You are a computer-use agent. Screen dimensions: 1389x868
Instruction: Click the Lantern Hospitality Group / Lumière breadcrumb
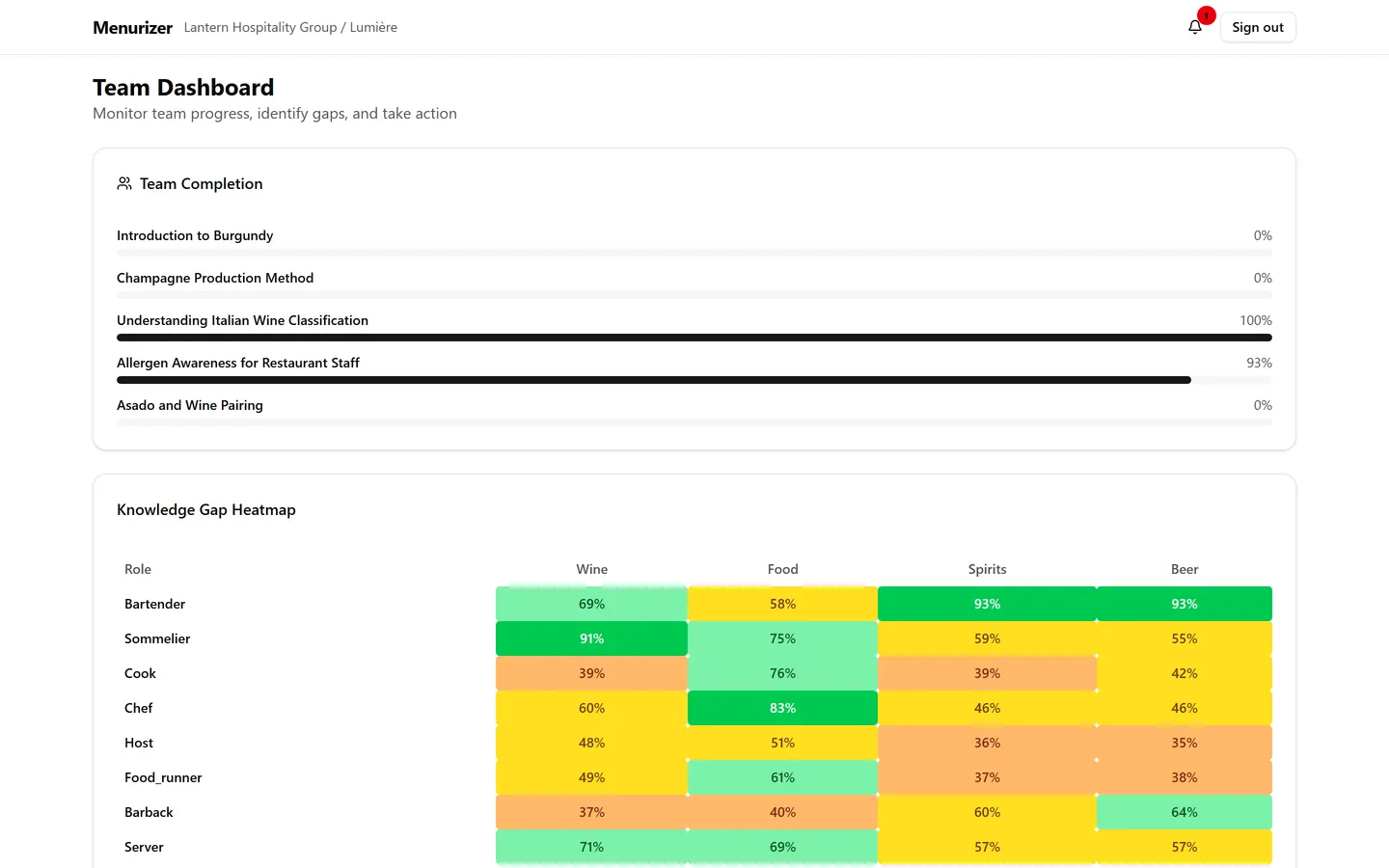290,27
